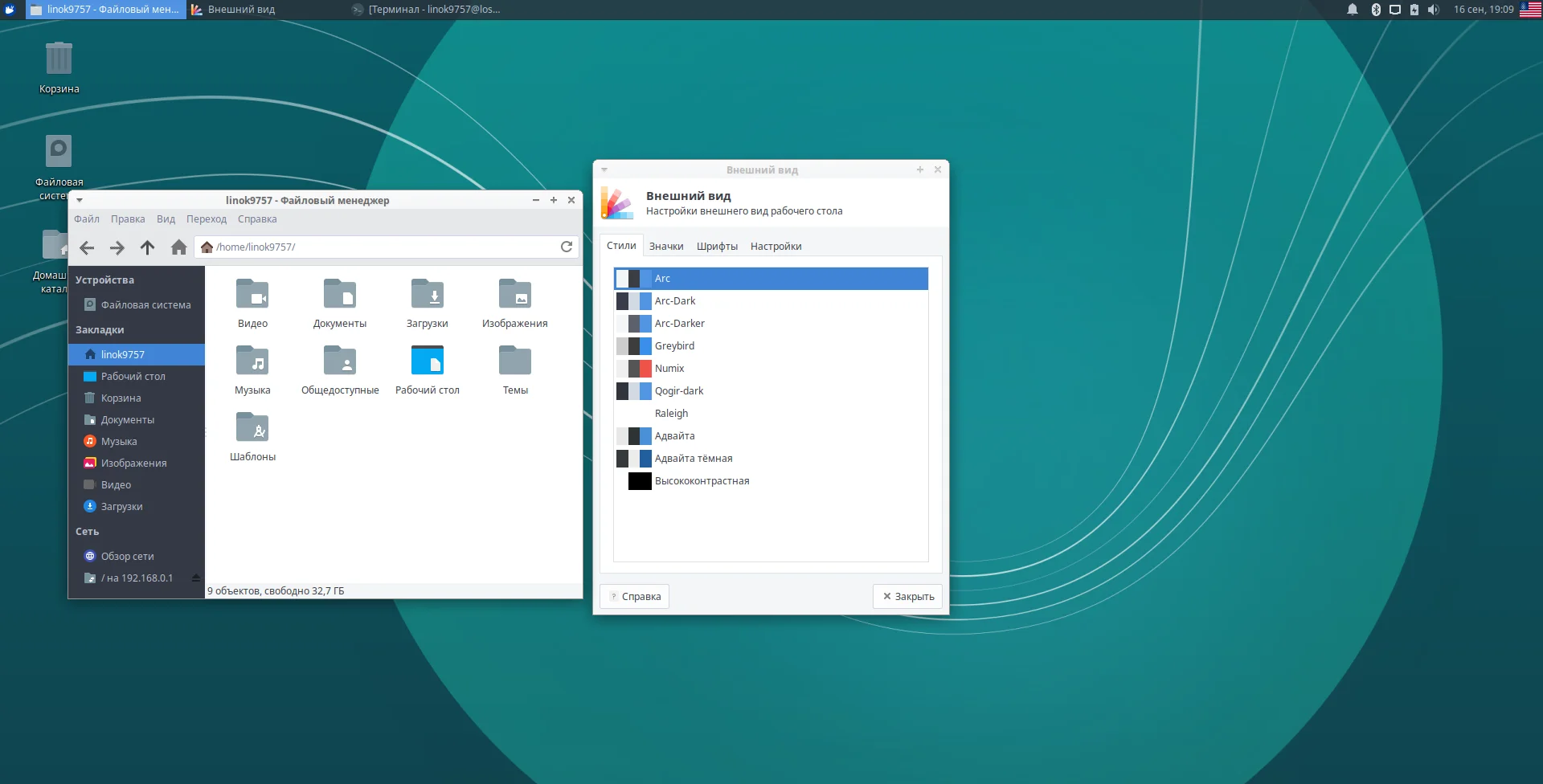Click the /home/linok9757/ address field
Screen dimensions: 1543x784
[387, 247]
